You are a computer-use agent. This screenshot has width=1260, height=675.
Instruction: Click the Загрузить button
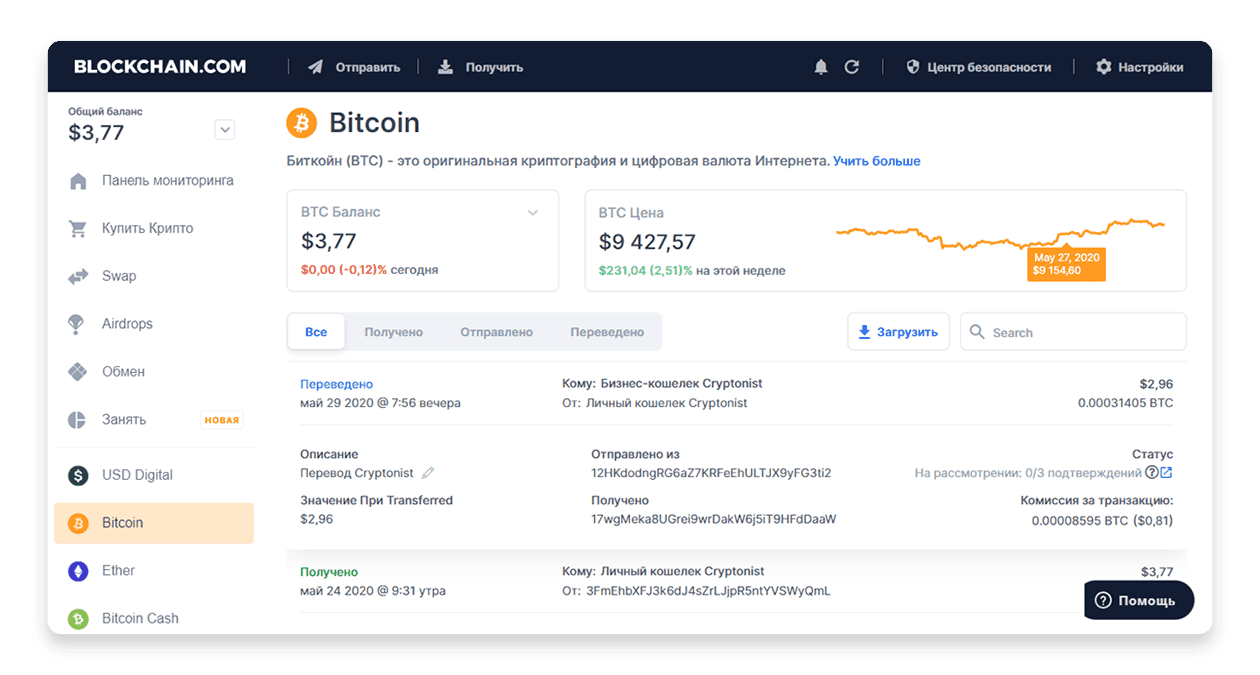coord(899,332)
